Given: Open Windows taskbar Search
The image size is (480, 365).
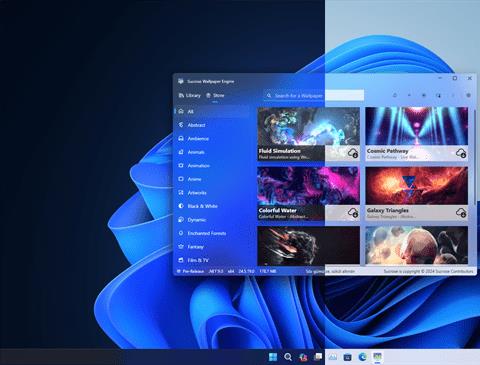Looking at the screenshot, I should pyautogui.click(x=288, y=357).
